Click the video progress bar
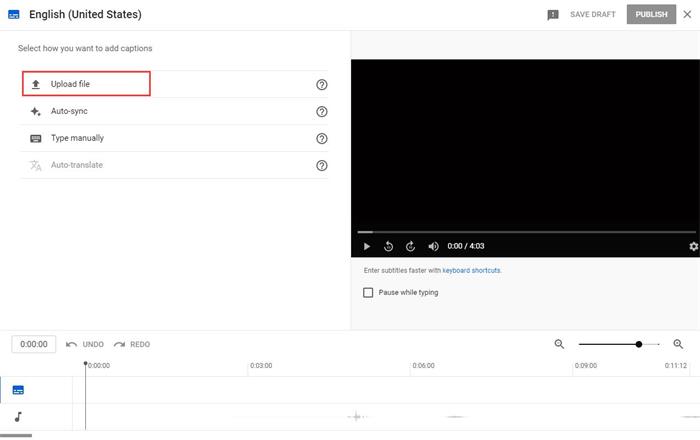Image resolution: width=700 pixels, height=440 pixels. [526, 232]
